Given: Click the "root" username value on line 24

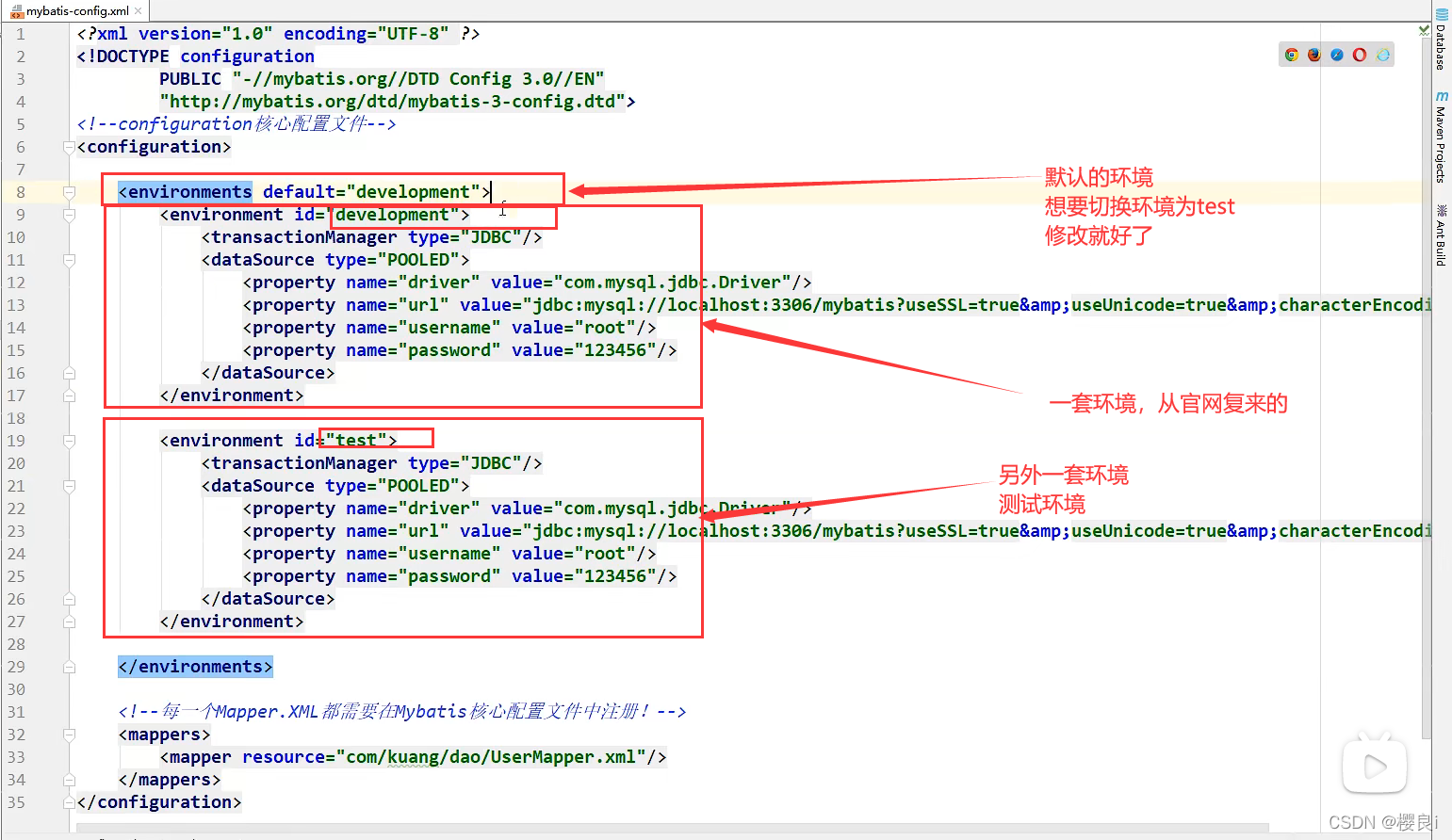Looking at the screenshot, I should click(605, 554).
